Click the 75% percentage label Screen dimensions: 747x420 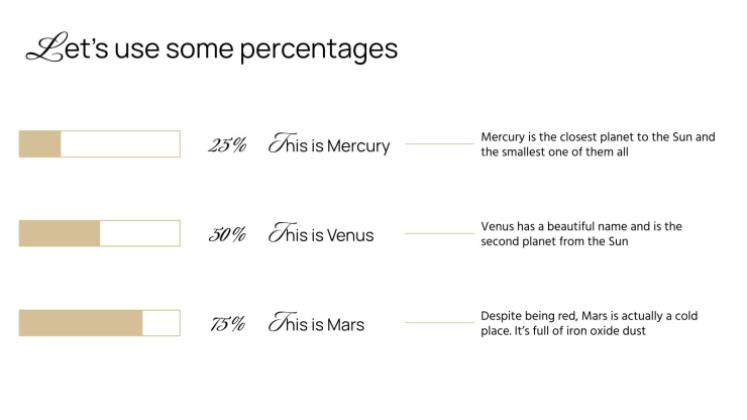[x=227, y=325]
